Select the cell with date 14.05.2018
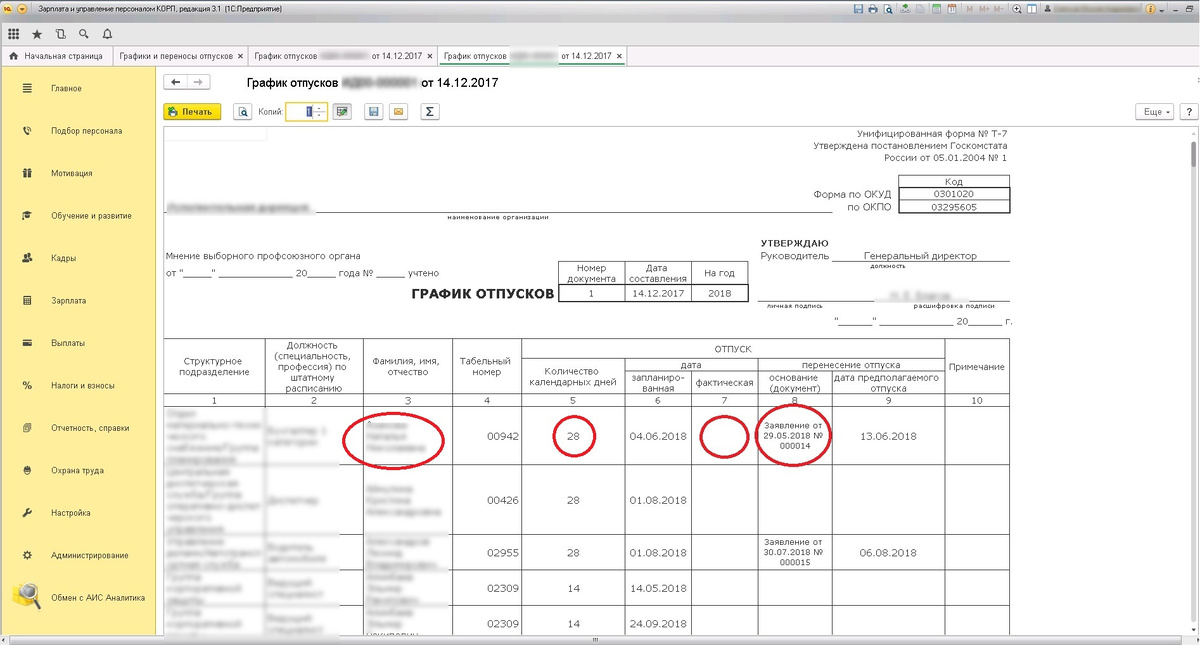The width and height of the screenshot is (1200, 645). coord(658,588)
